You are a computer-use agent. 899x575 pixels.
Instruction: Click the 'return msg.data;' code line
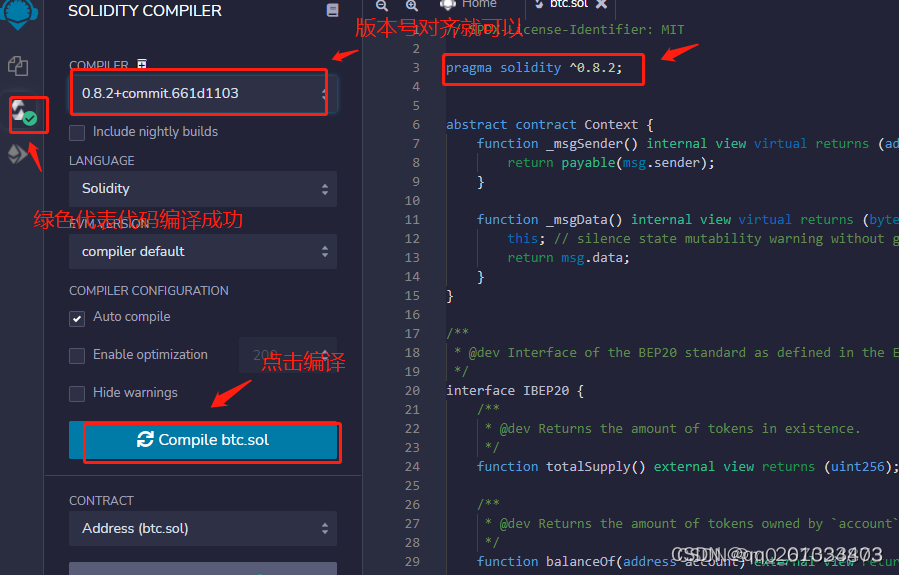[568, 257]
